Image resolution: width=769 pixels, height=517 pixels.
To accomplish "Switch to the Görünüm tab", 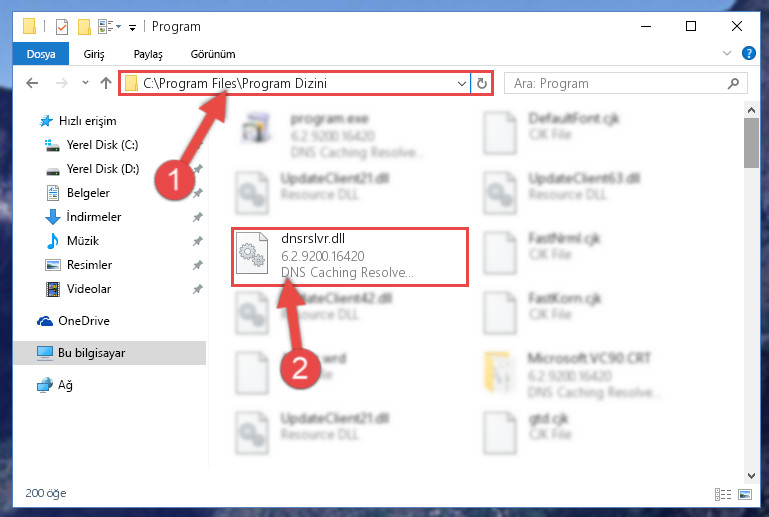I will point(213,54).
